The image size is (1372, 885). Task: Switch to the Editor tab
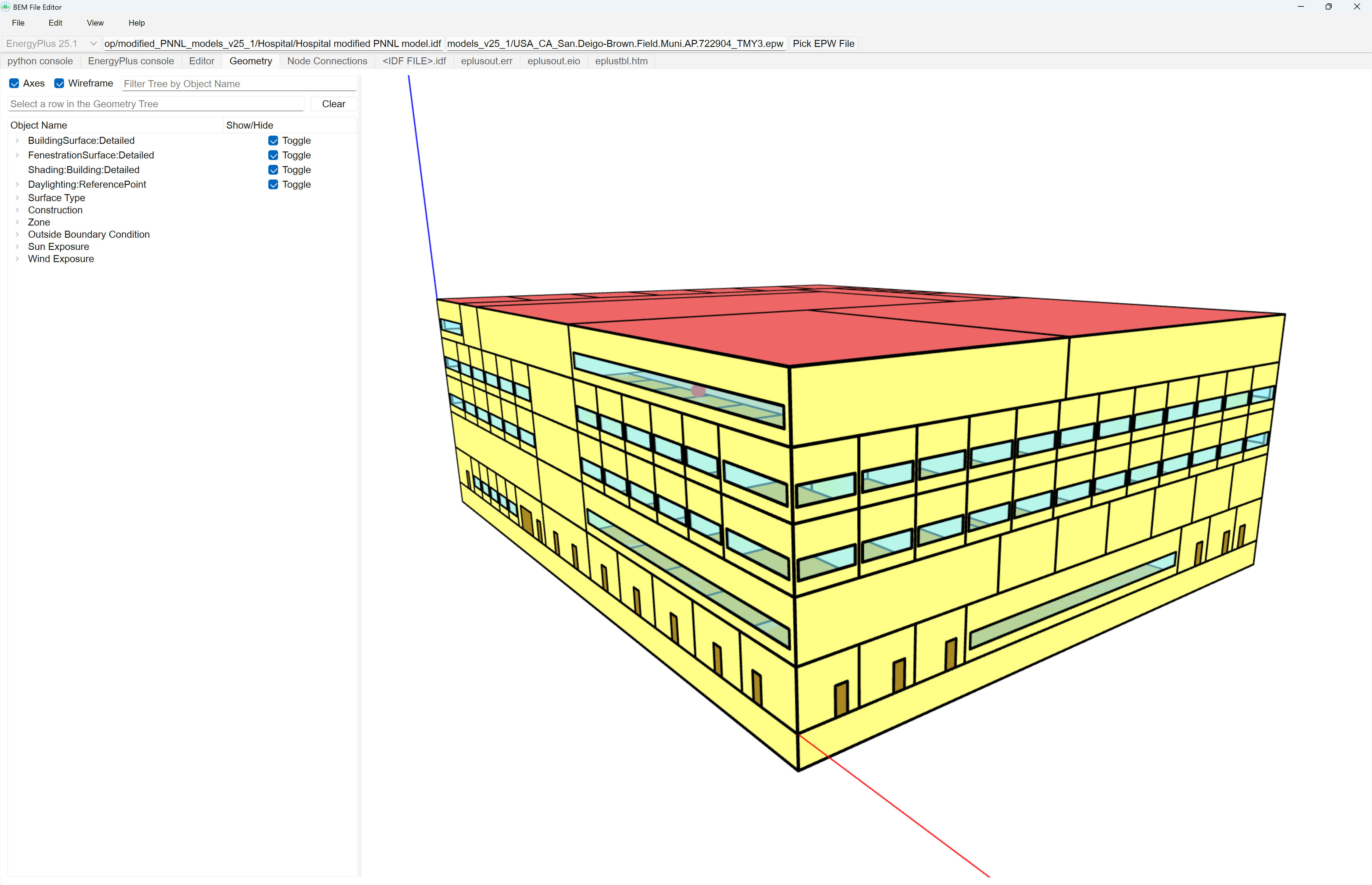tap(202, 61)
